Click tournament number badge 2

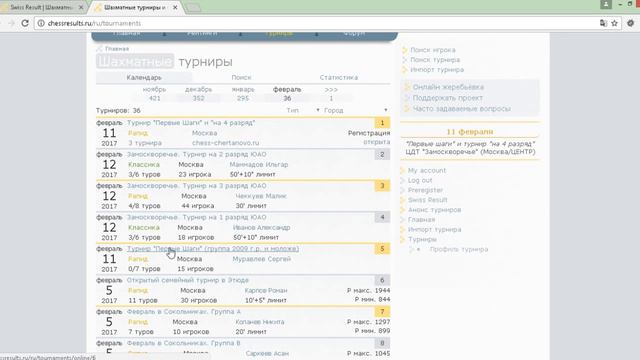pos(382,154)
